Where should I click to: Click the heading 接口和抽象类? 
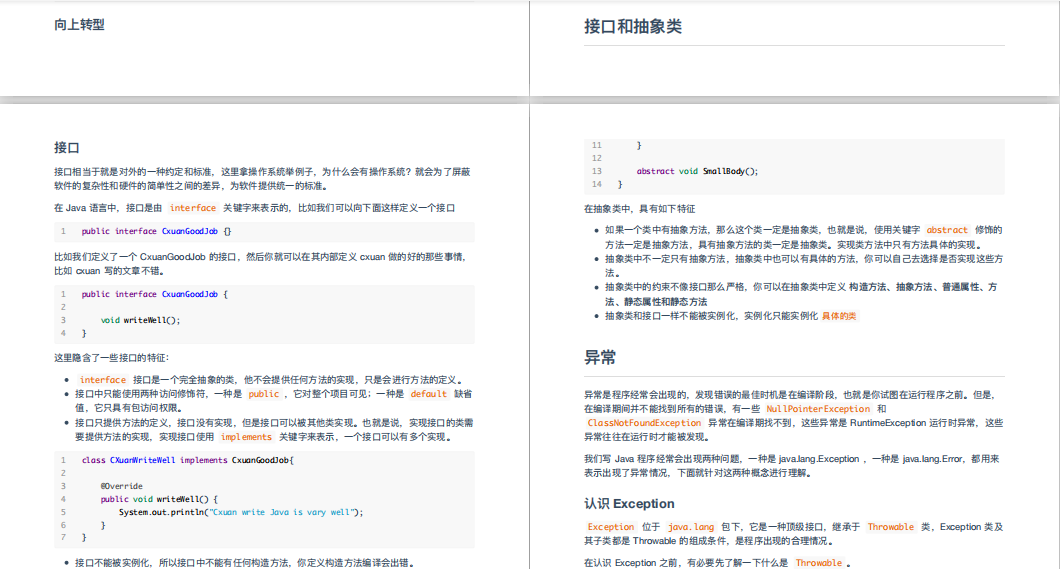coord(633,26)
